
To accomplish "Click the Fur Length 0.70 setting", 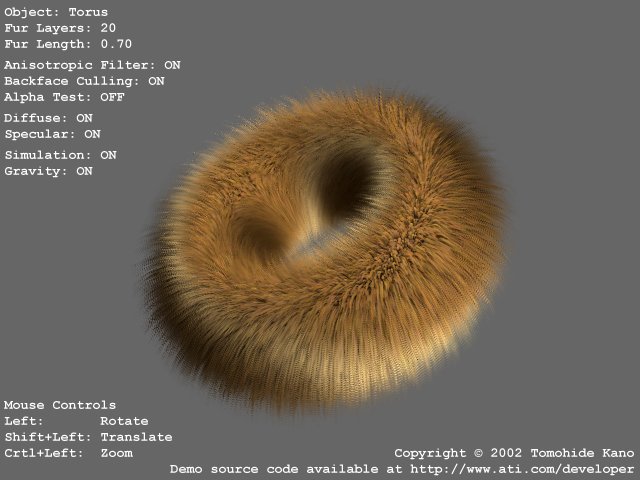I will click(x=67, y=44).
